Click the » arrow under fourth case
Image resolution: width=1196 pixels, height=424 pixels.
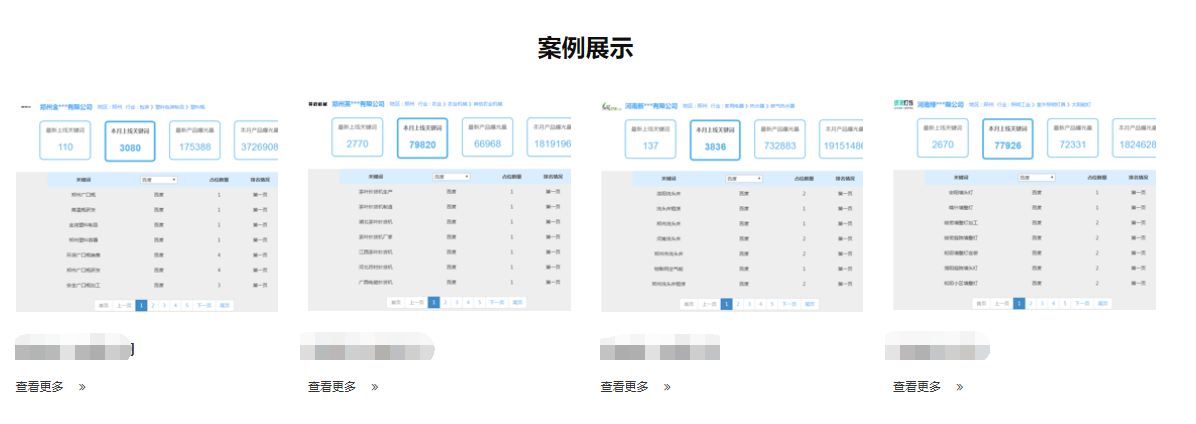pos(959,387)
